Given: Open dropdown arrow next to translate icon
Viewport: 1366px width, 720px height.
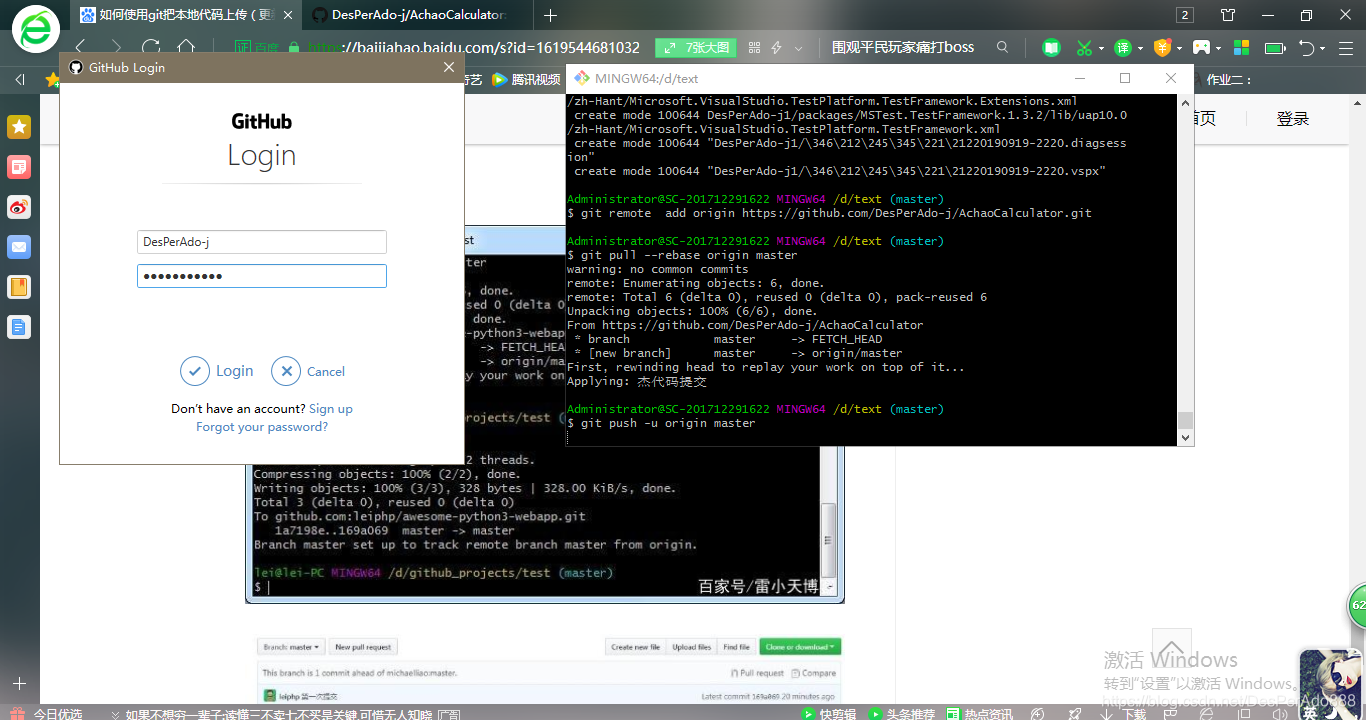Looking at the screenshot, I should point(1140,48).
